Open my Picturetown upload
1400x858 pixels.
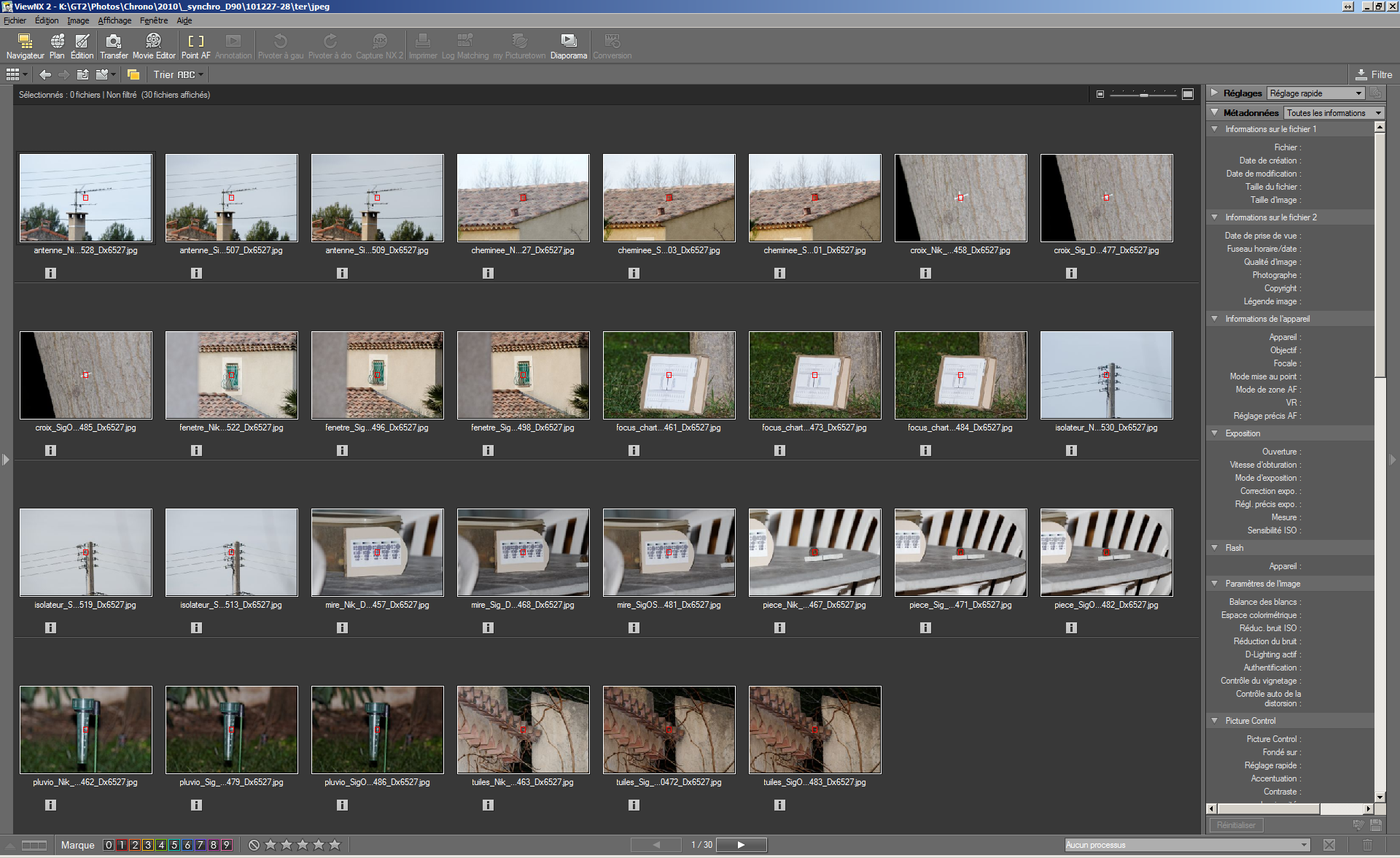[519, 46]
